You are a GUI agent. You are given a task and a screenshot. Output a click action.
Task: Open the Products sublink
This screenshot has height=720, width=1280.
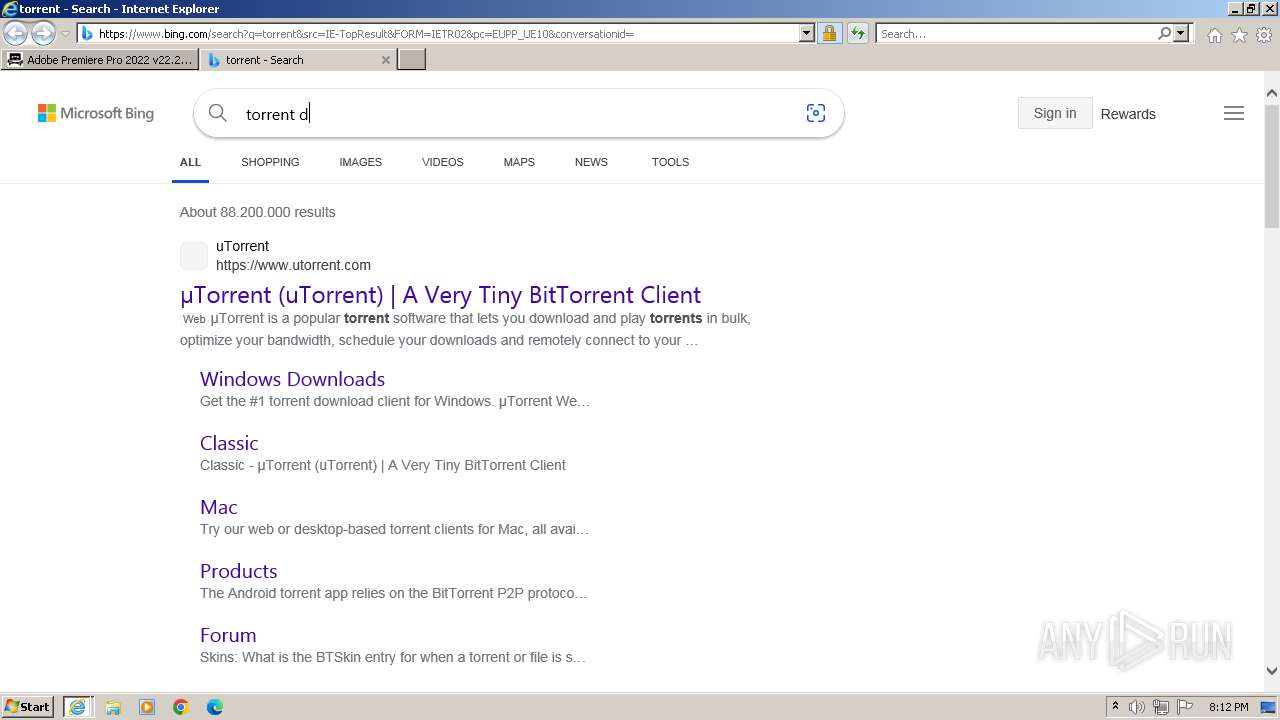(x=238, y=571)
